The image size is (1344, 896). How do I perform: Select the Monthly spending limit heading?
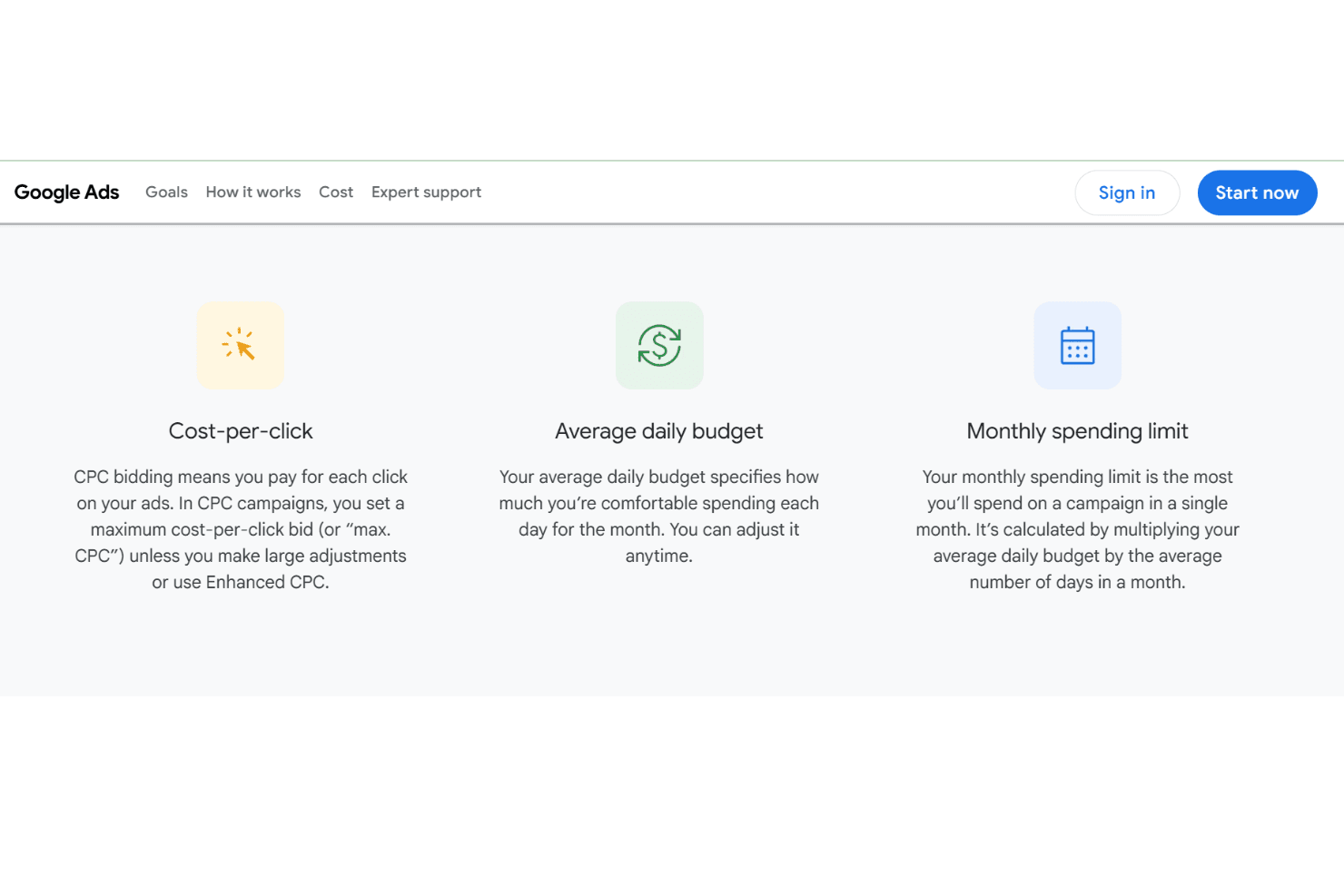[1078, 431]
